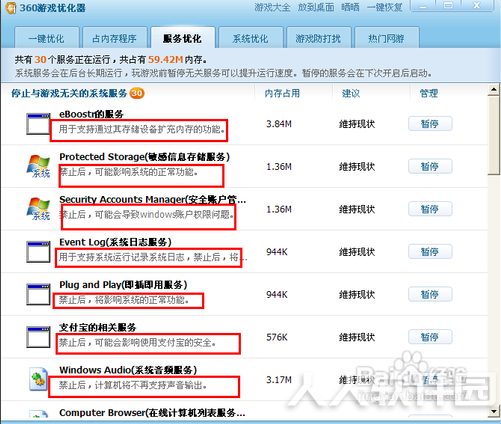This screenshot has width=501, height=424.
Task: Maximize the 360 optimizer window
Action: (448, 6)
